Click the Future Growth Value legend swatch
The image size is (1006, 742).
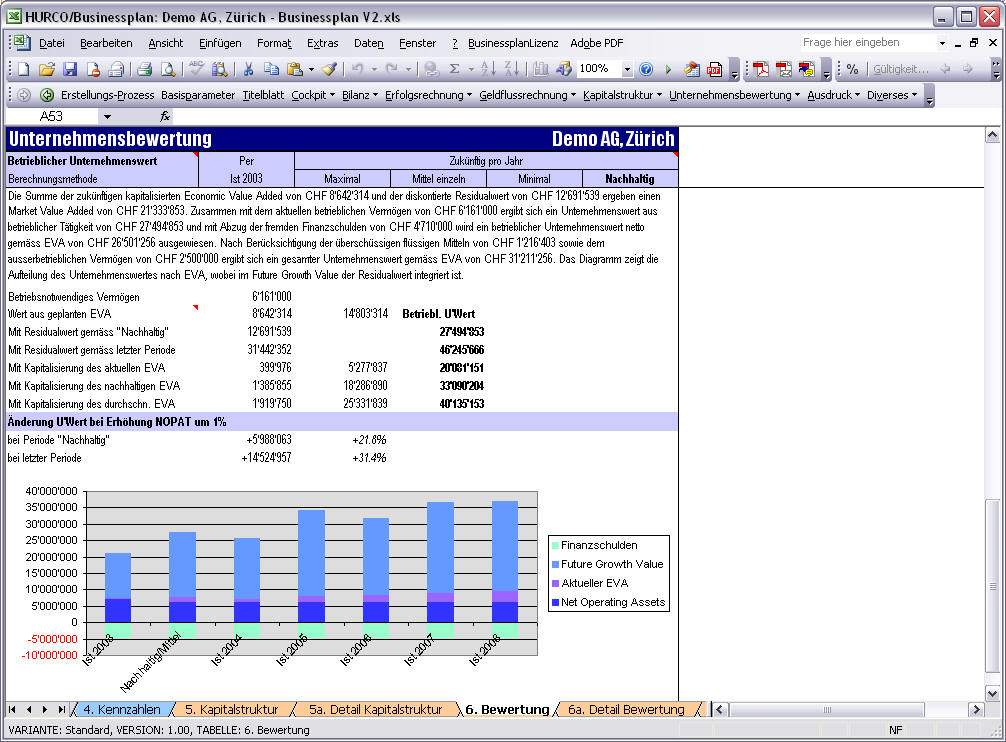[x=555, y=564]
